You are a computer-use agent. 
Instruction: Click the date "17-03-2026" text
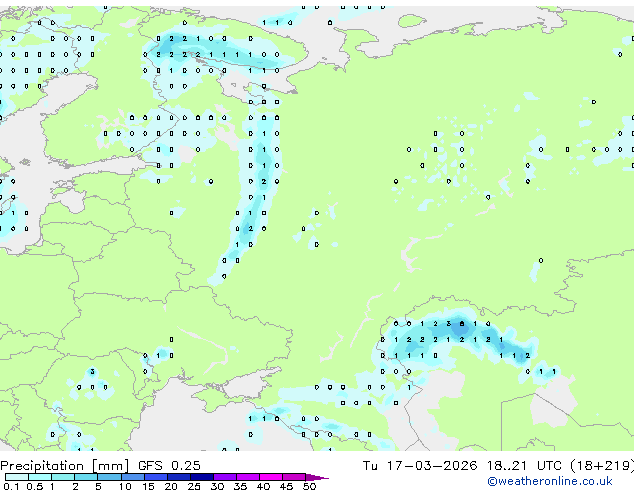432,466
